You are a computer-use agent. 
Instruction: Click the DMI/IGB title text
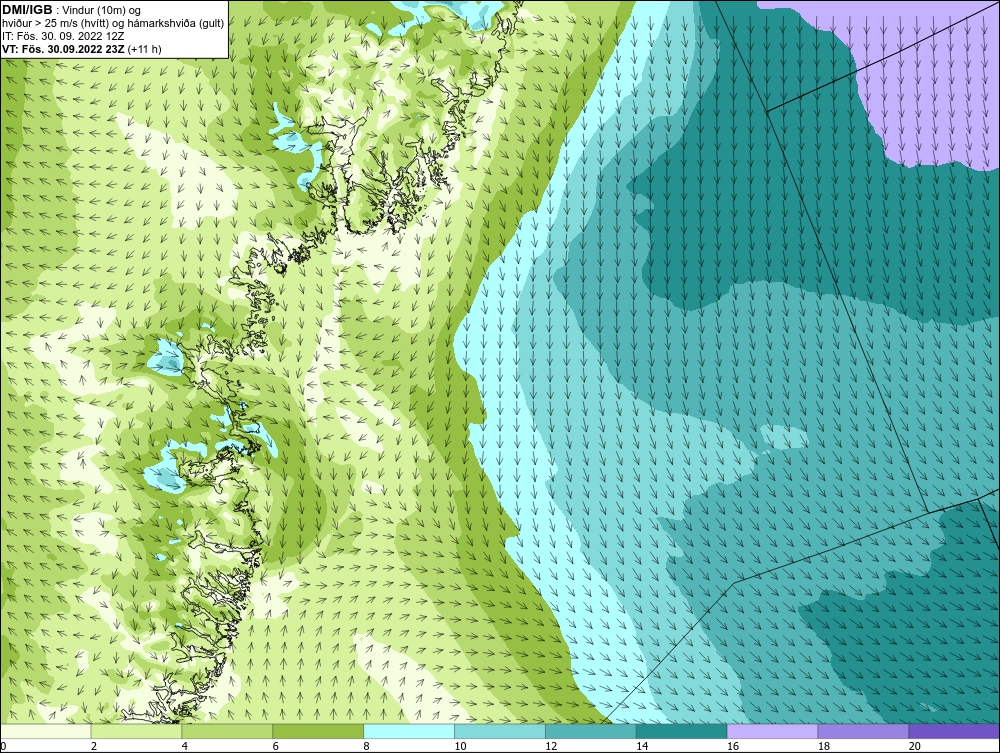[x=27, y=10]
